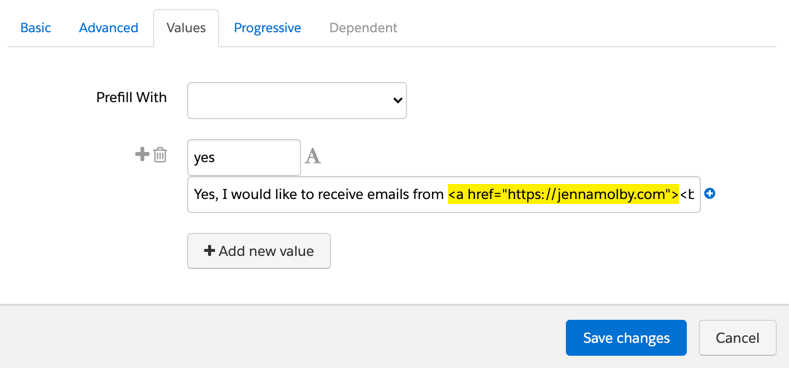The width and height of the screenshot is (789, 368).
Task: Click into the label text field
Action: pos(444,194)
